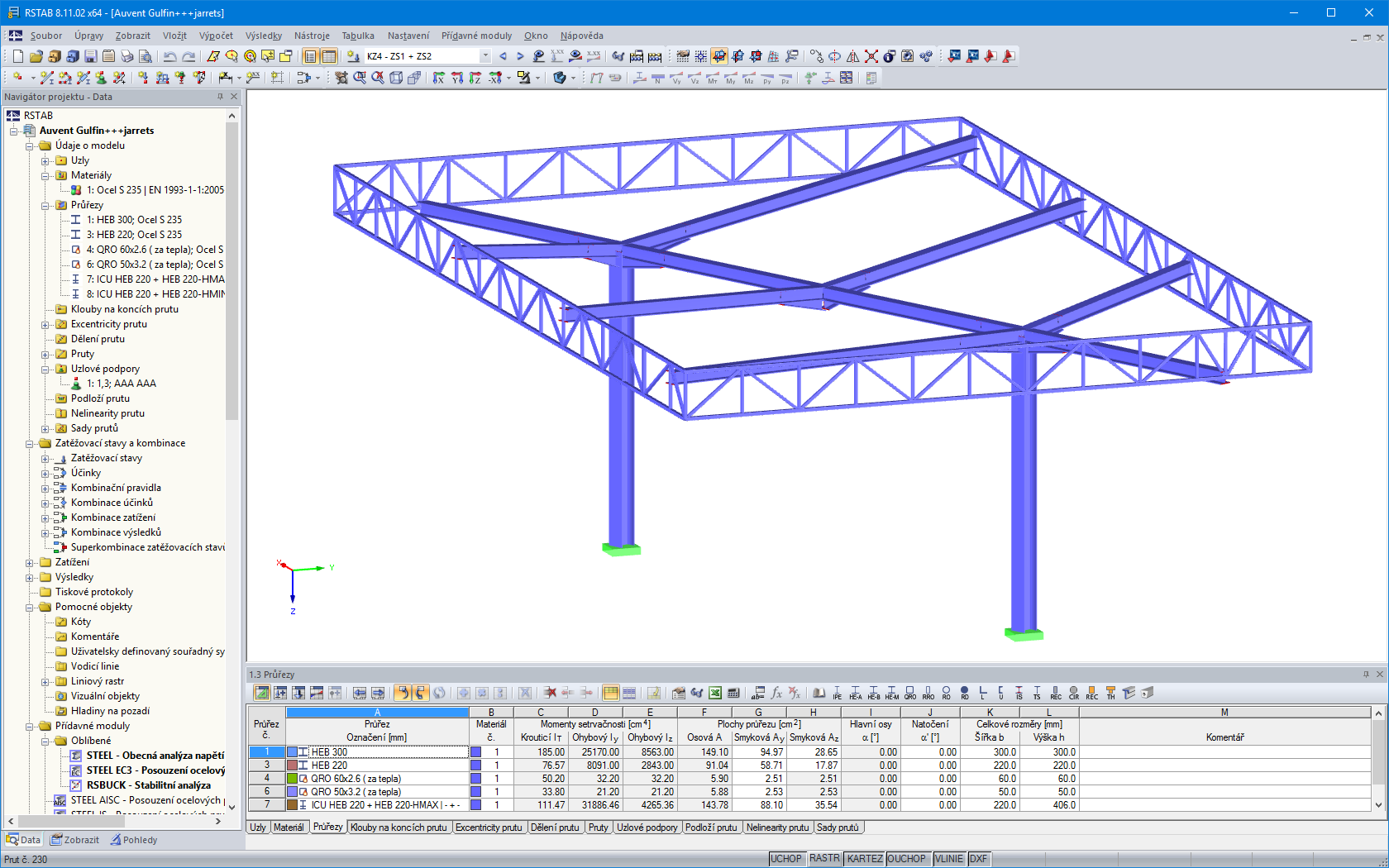1389x868 pixels.
Task: Click the New document icon
Action: pyautogui.click(x=18, y=56)
